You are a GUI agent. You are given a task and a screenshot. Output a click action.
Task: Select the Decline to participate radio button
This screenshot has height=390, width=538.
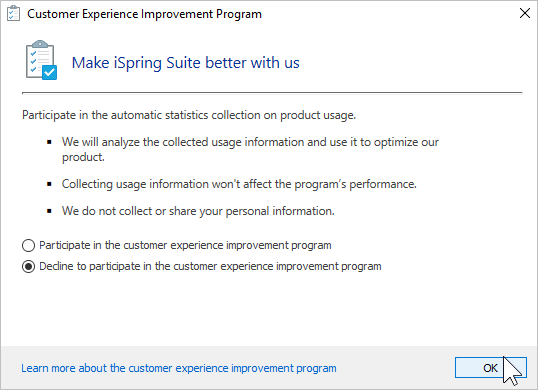click(x=28, y=267)
